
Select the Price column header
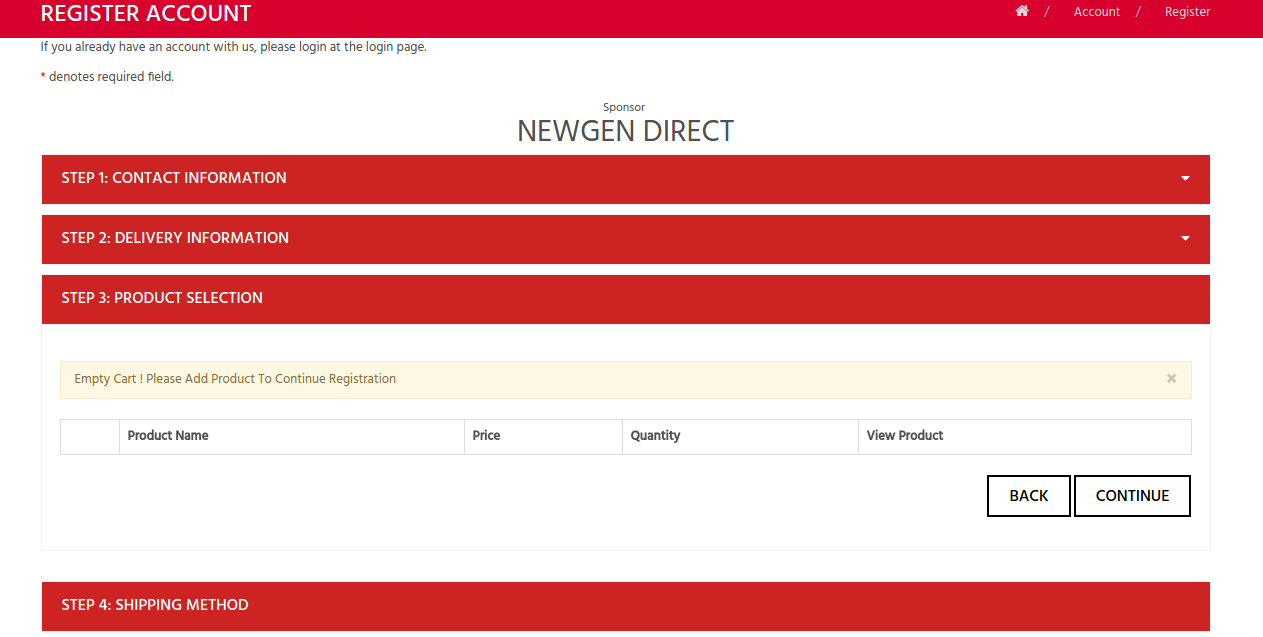tap(543, 436)
